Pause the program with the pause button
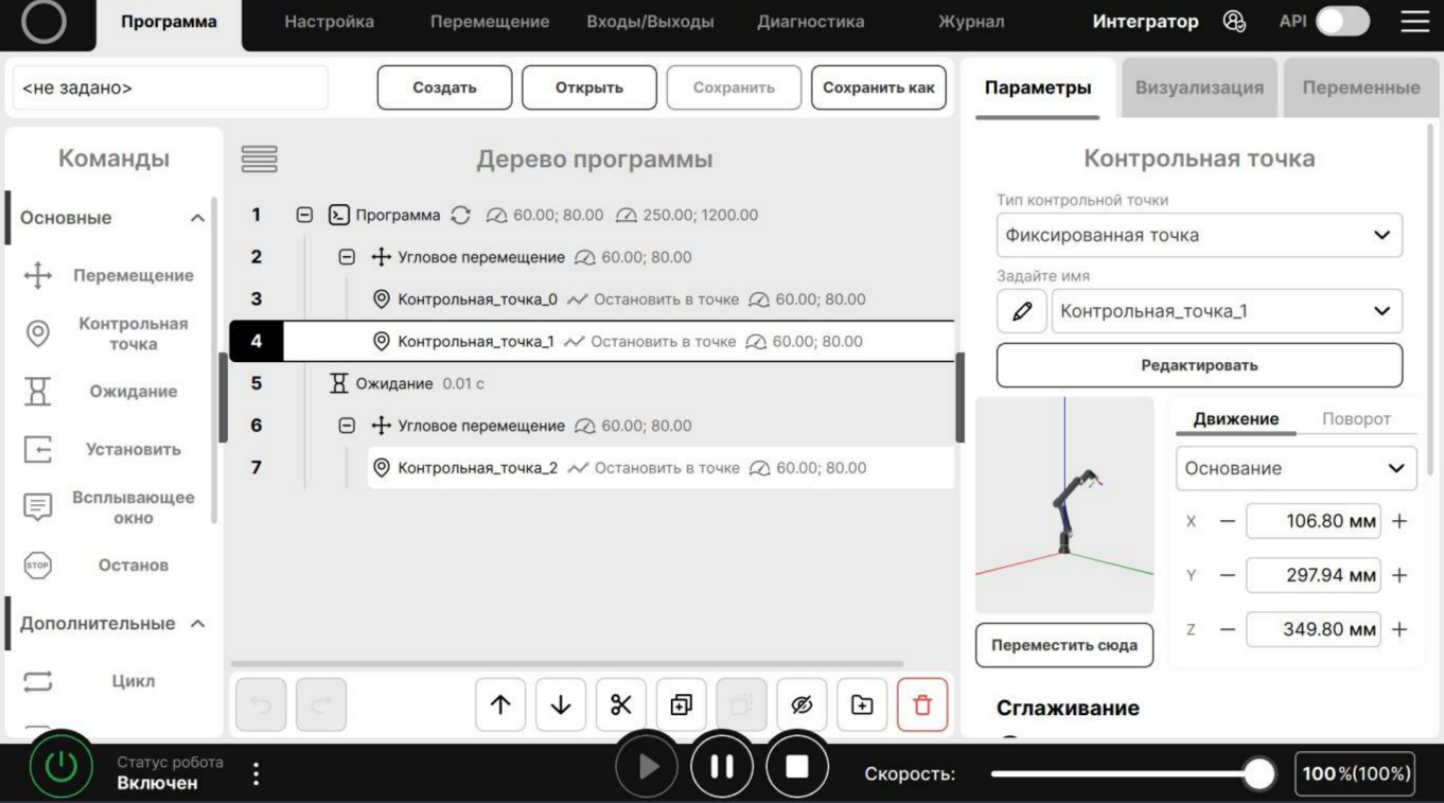Screen dimensions: 1444x803 (x=721, y=767)
